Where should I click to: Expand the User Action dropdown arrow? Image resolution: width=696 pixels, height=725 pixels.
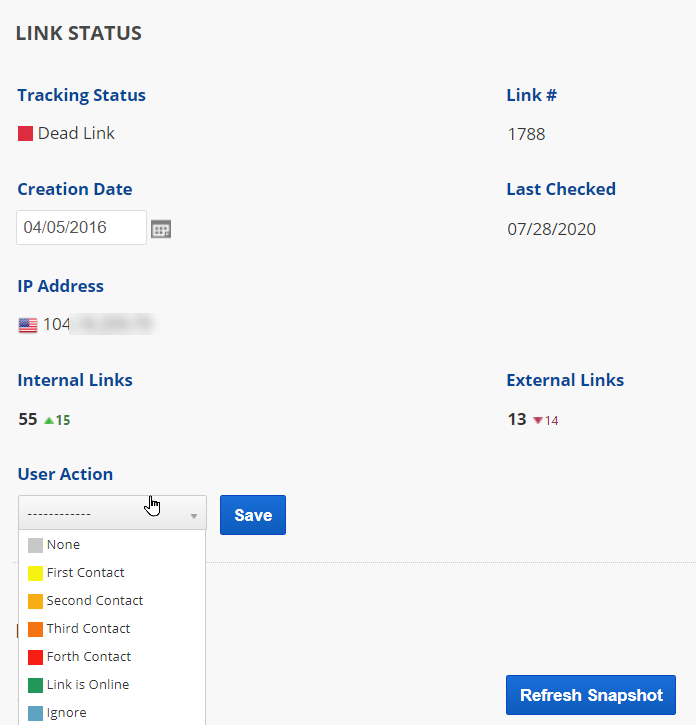click(x=194, y=516)
